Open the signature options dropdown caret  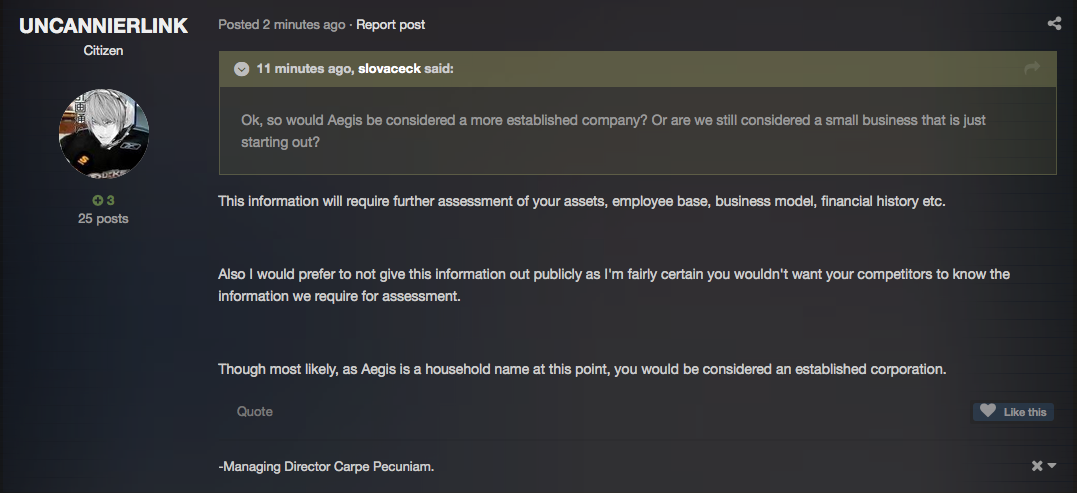[x=1052, y=466]
